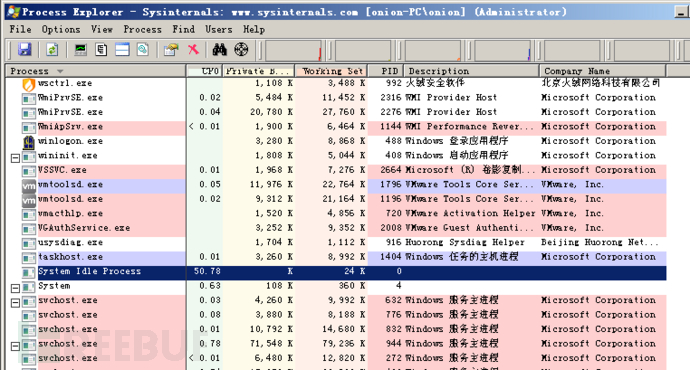
Task: Select the VSSVC.exe process
Action: (x=62, y=170)
